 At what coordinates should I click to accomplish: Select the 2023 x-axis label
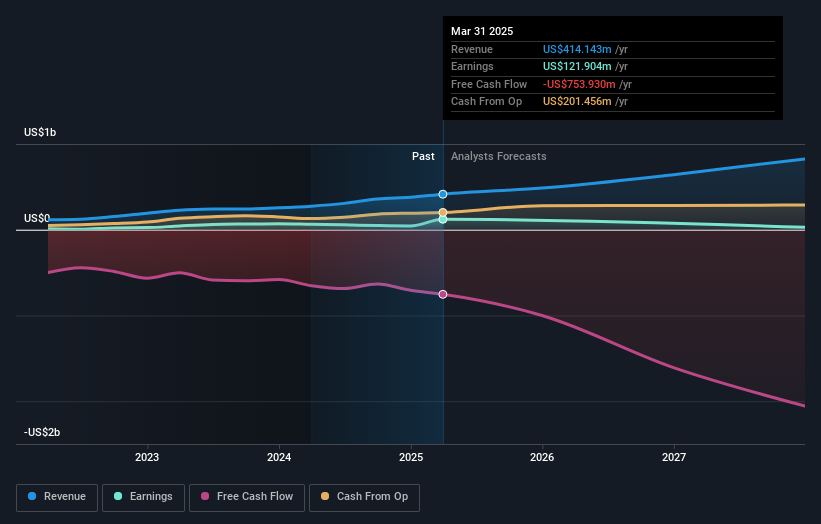point(147,457)
